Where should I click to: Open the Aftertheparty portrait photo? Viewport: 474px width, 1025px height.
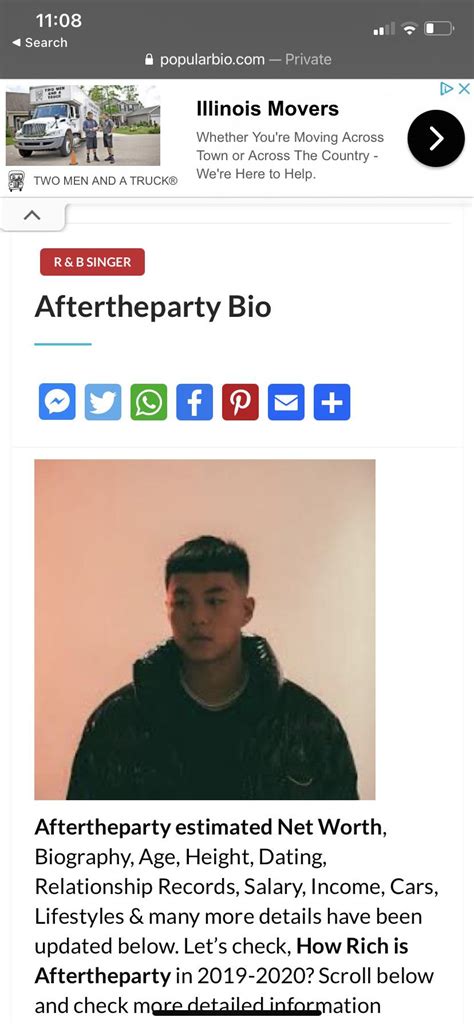[x=205, y=630]
